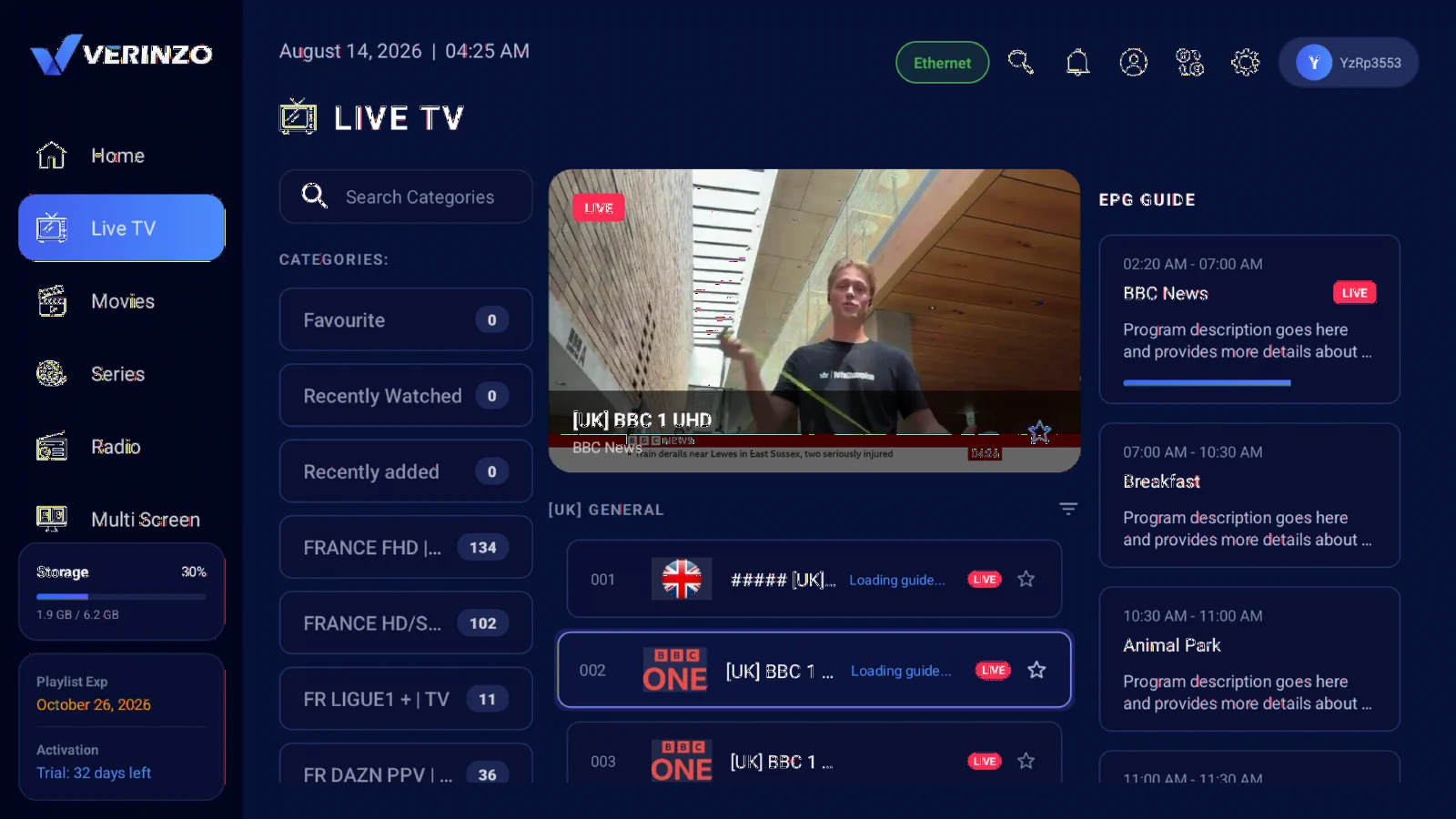
Task: Select the FR LIGUE1 + | TV category
Action: tap(406, 699)
